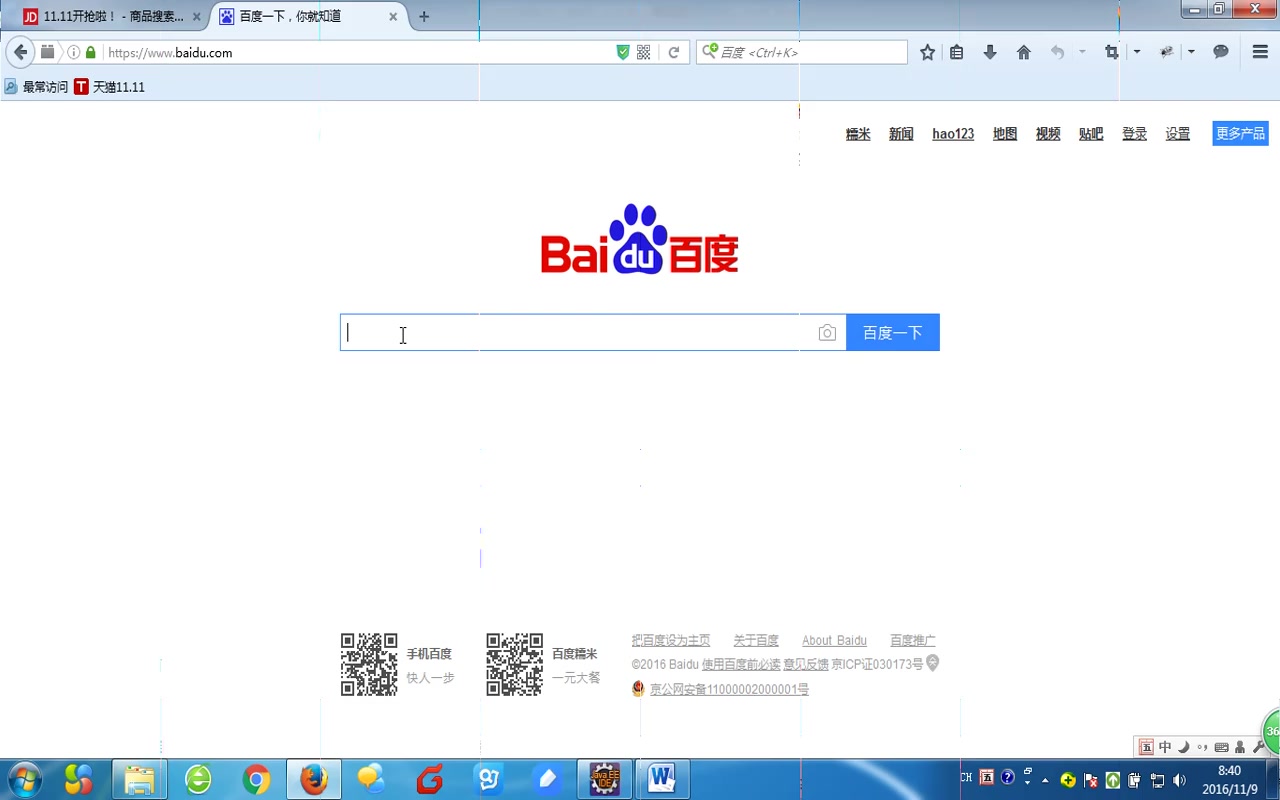Open the 地图 link

[1005, 134]
